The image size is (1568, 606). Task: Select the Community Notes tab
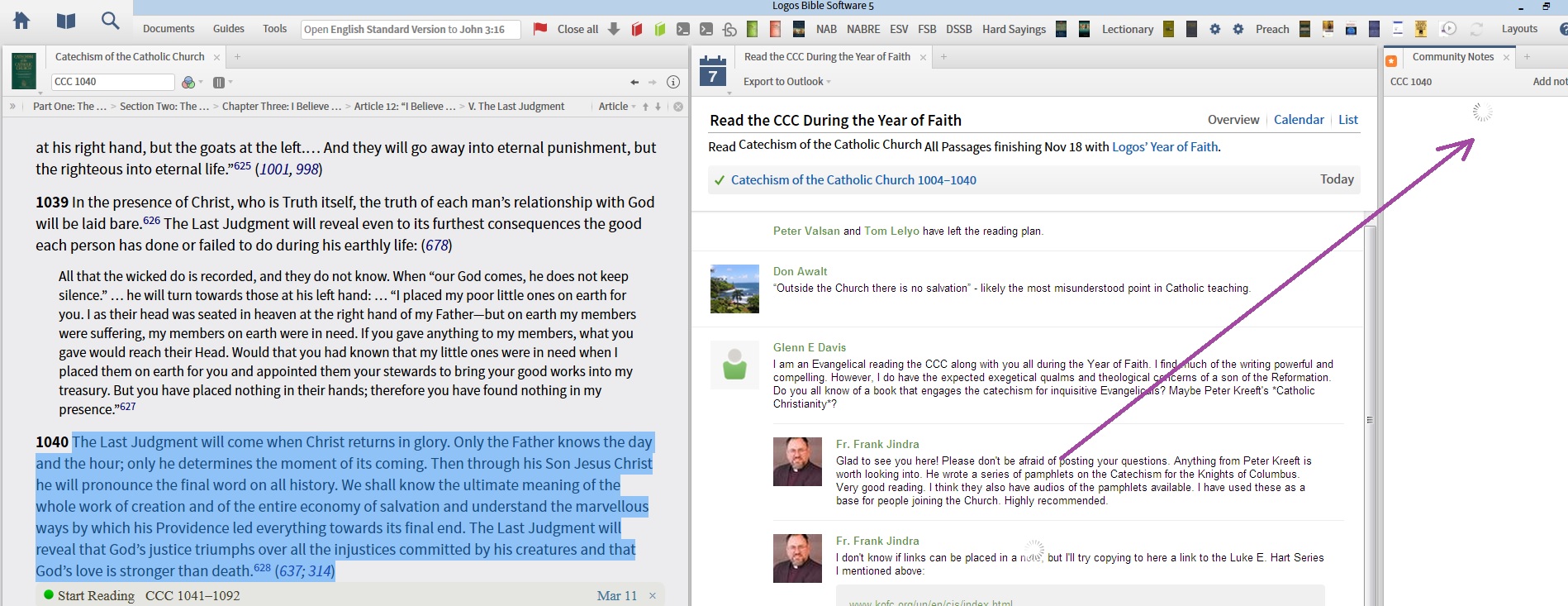(1453, 57)
